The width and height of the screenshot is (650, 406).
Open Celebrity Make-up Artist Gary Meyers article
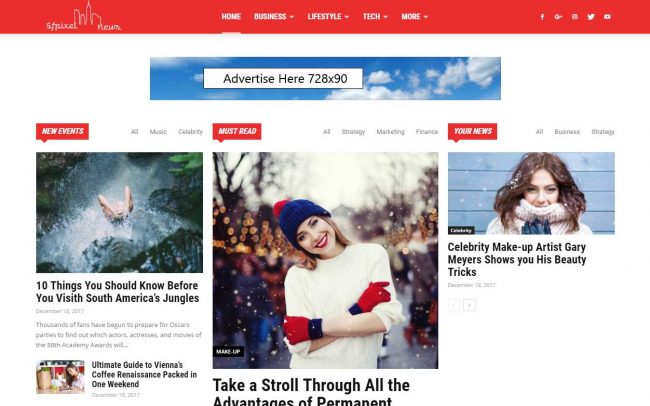[517, 260]
